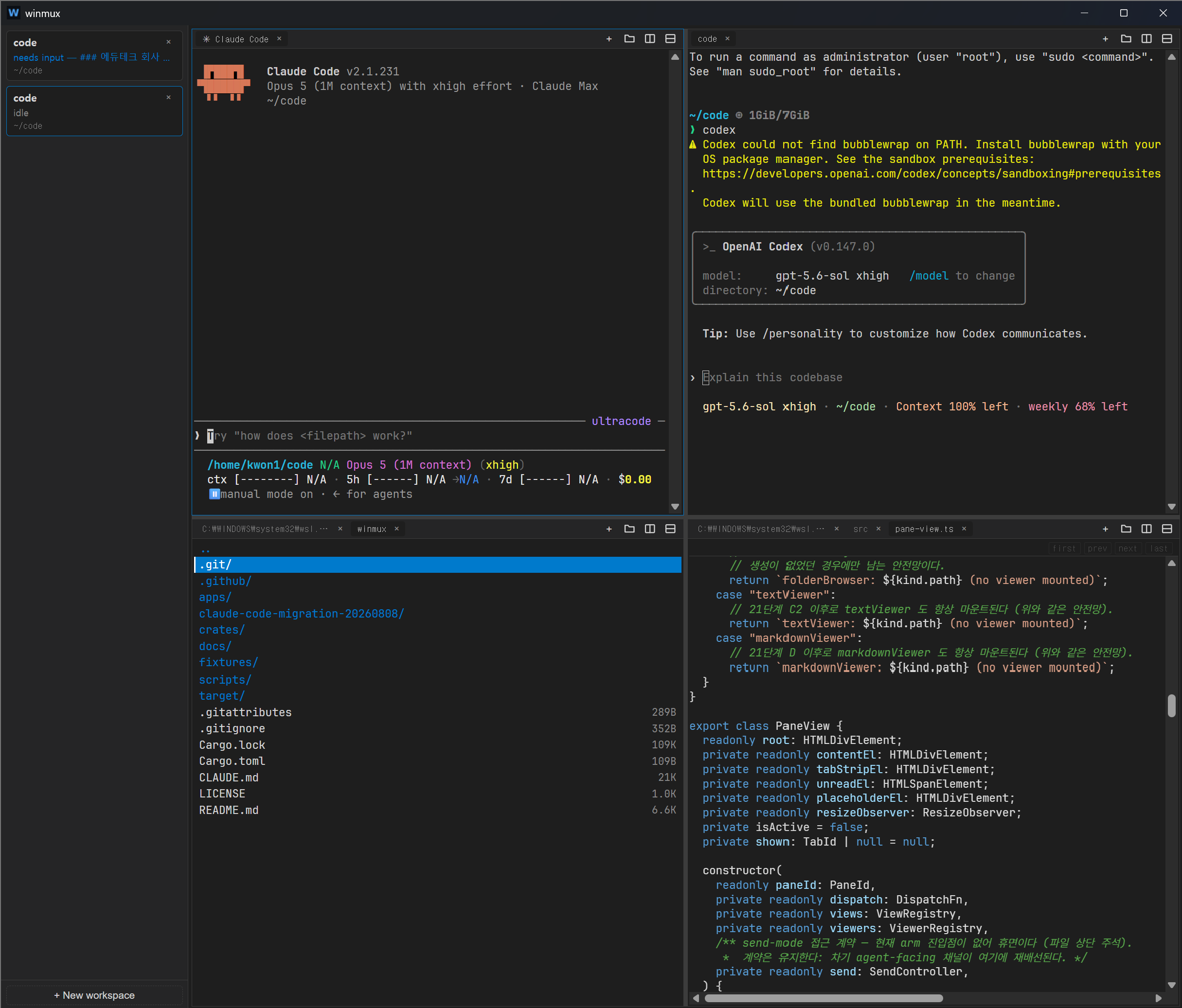
Task: Click split-rows icon in the pane-view.ts pane
Action: coord(1166,529)
